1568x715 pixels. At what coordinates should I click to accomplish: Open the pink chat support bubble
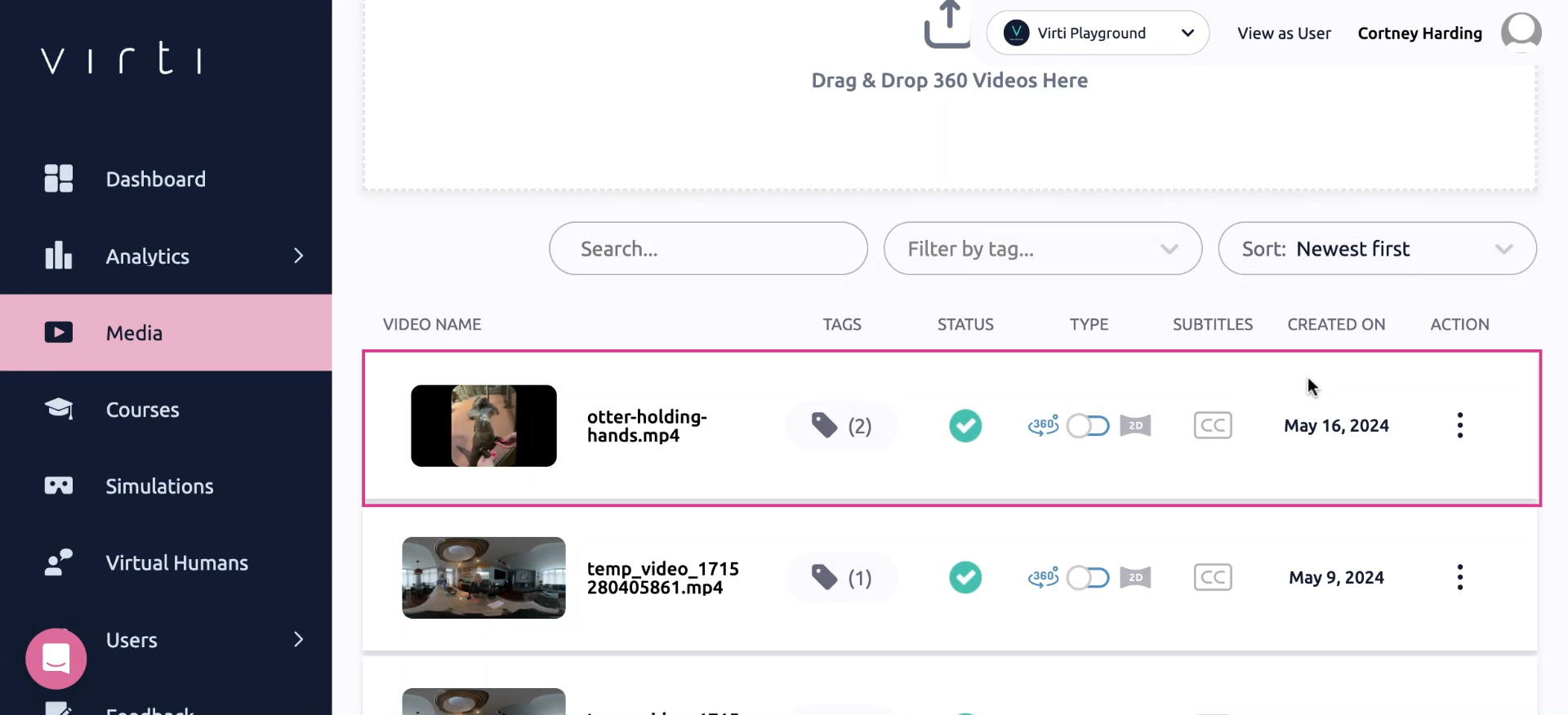(x=56, y=658)
